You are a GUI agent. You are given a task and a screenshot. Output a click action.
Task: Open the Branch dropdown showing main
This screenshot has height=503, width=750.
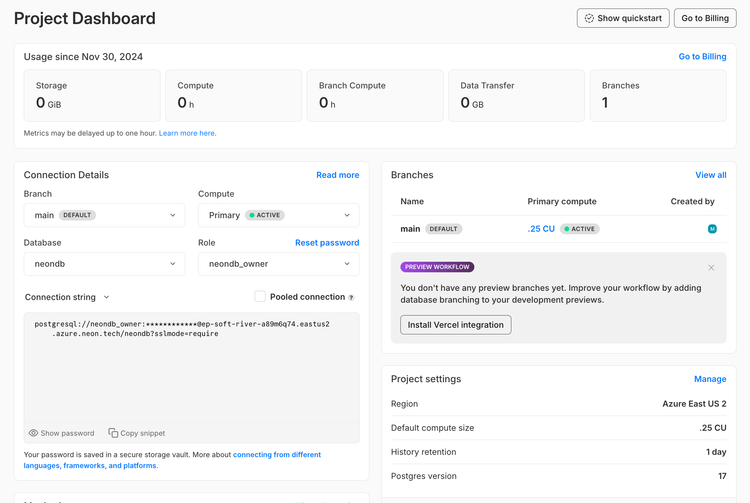point(105,215)
